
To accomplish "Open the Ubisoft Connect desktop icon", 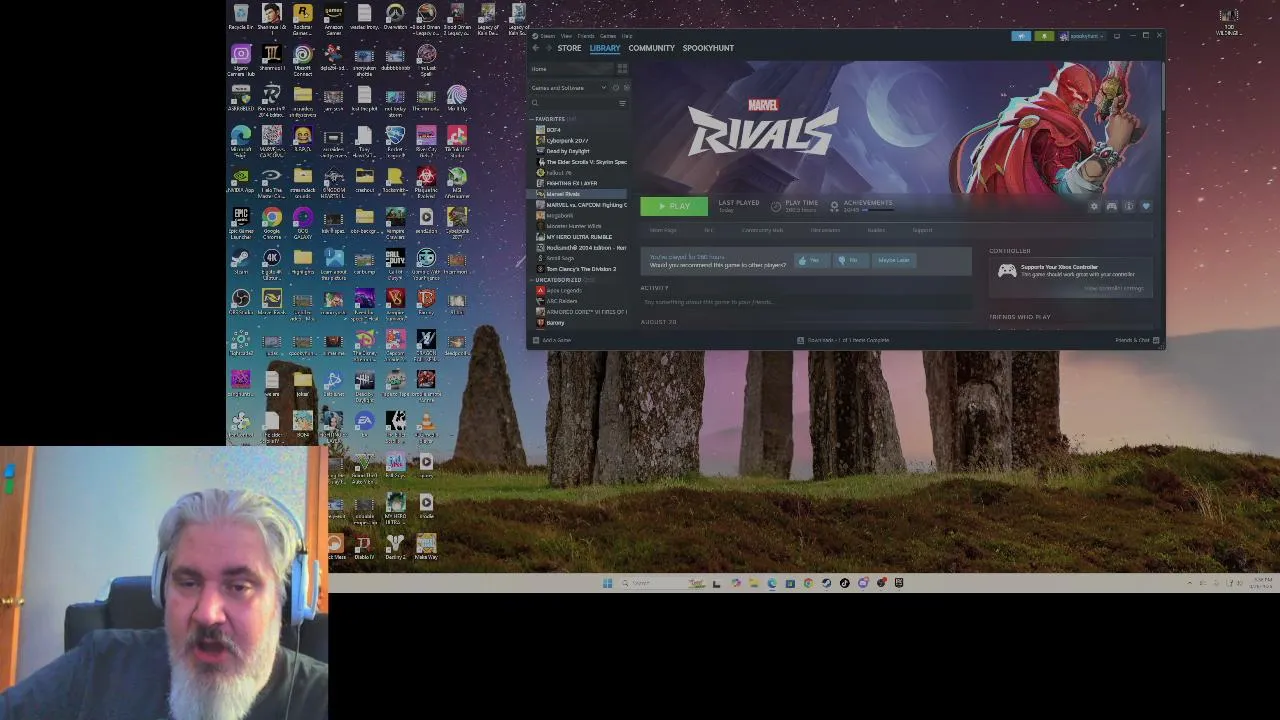I will click(x=303, y=60).
